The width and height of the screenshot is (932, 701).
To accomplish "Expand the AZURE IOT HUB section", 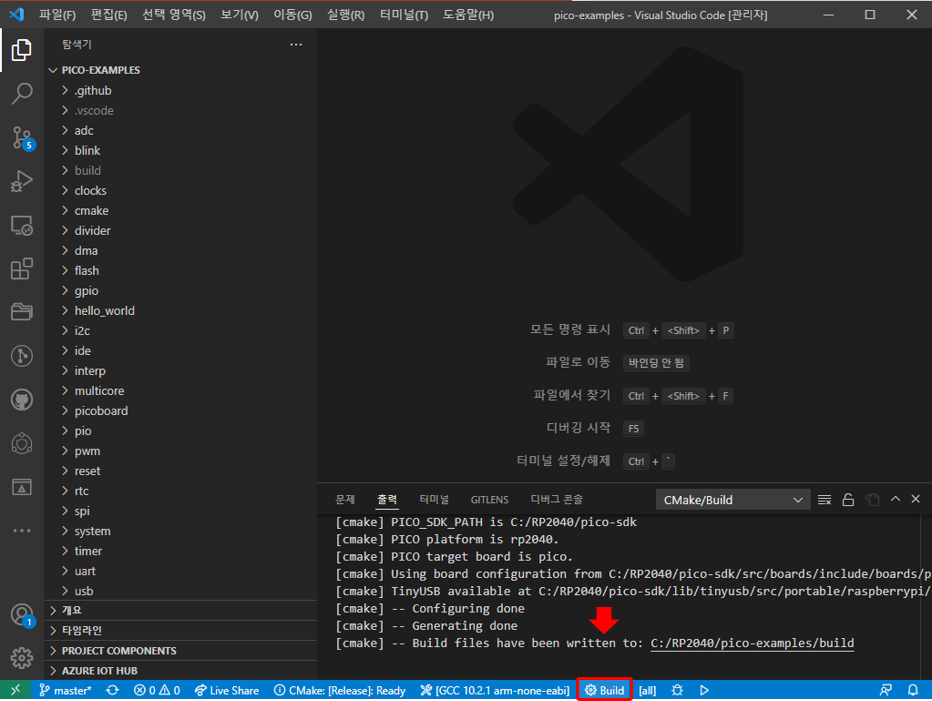I will tap(181, 671).
